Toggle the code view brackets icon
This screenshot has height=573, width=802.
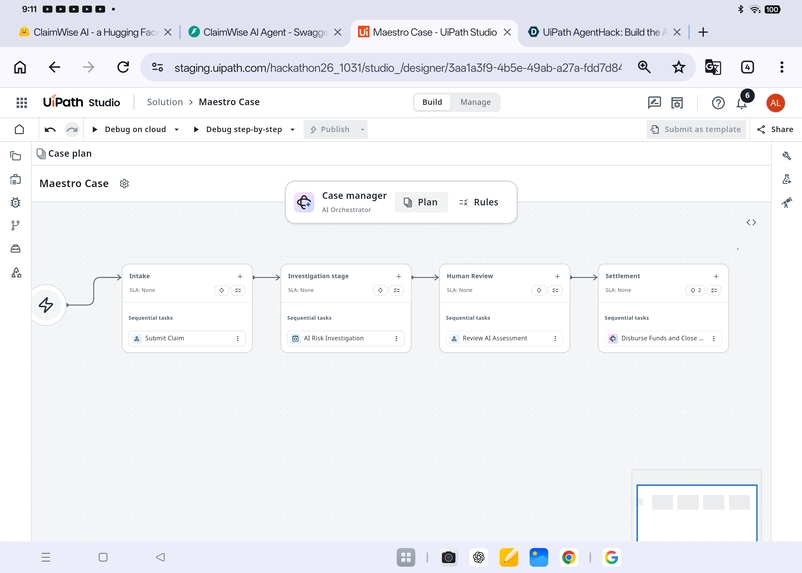[x=751, y=223]
